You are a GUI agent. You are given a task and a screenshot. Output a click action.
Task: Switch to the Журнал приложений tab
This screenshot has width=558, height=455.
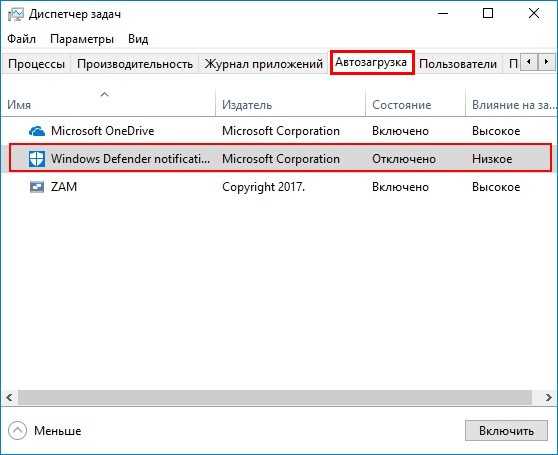[x=264, y=64]
